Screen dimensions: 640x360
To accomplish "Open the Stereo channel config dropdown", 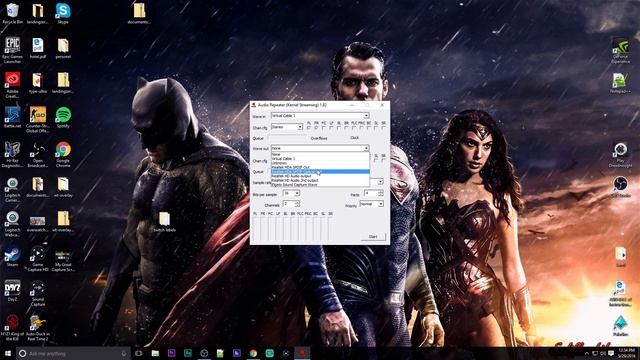I will pyautogui.click(x=287, y=127).
